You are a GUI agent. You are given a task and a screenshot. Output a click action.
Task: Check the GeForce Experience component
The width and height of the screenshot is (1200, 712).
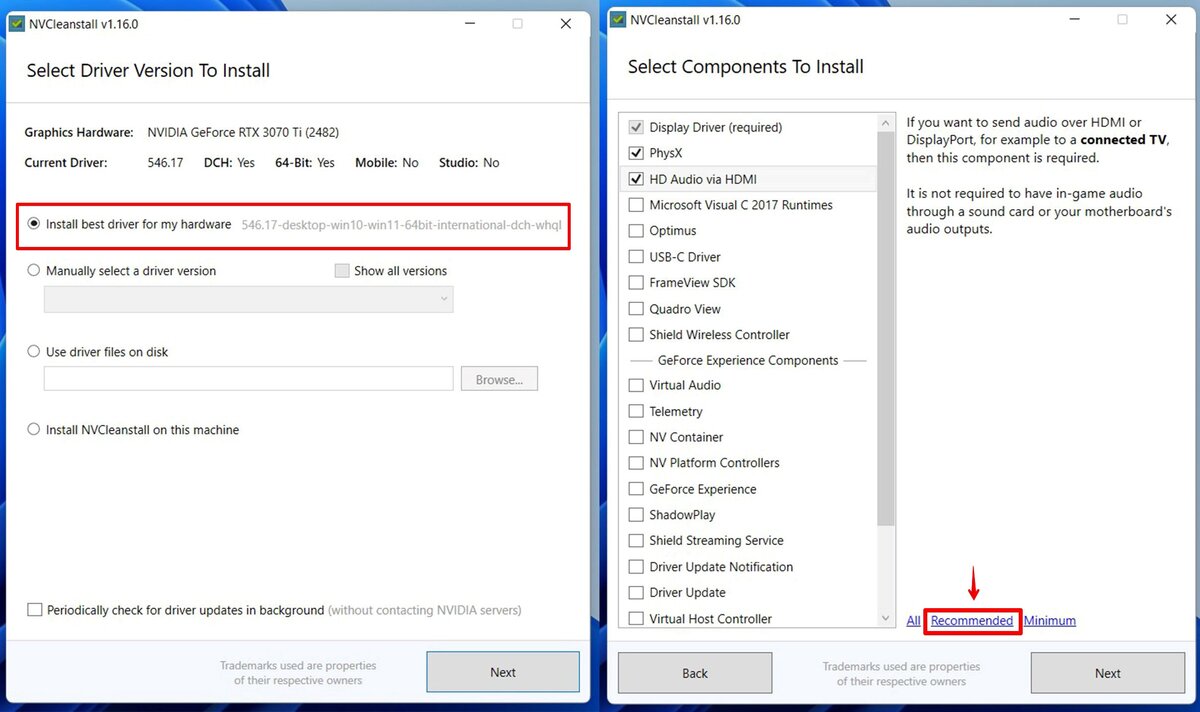pyautogui.click(x=636, y=489)
